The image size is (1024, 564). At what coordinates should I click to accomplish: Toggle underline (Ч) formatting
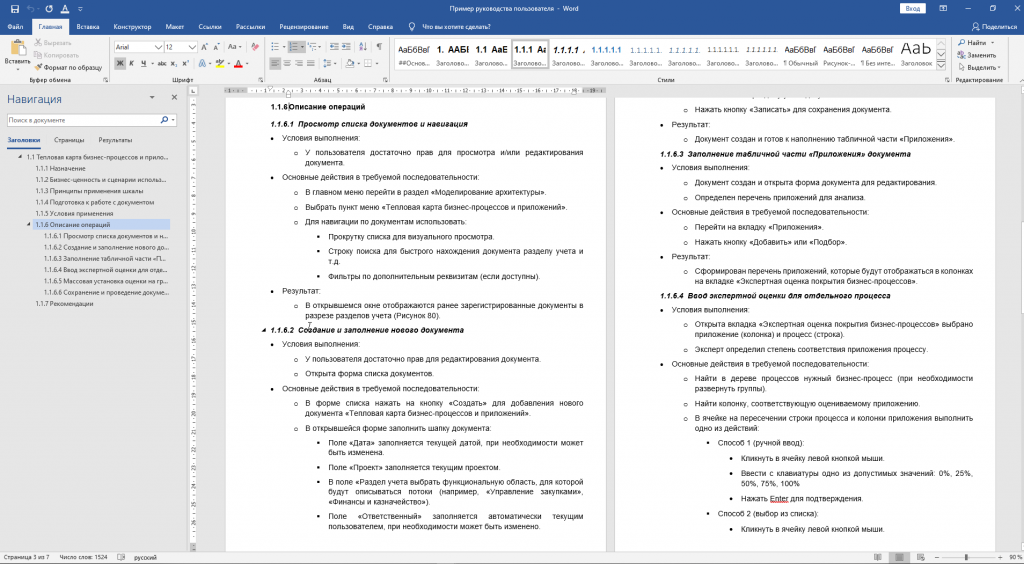(x=143, y=63)
